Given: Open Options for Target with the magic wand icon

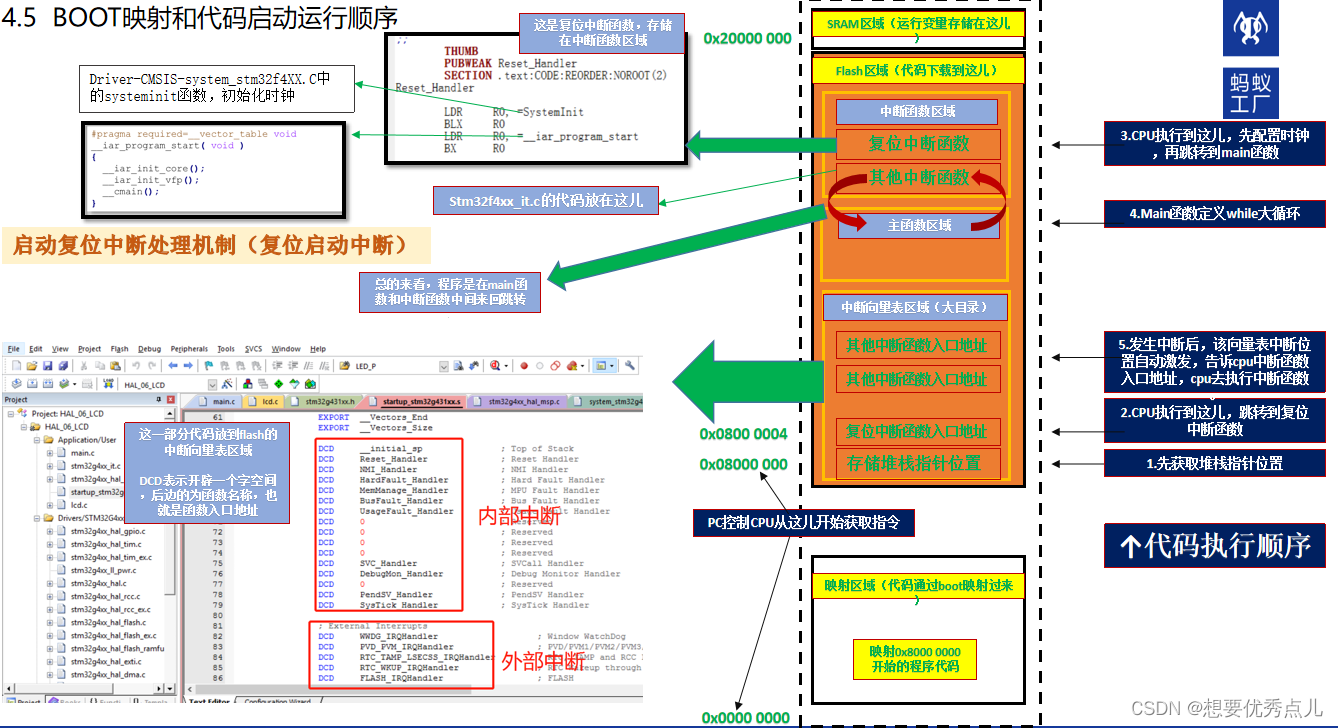Looking at the screenshot, I should 227,384.
